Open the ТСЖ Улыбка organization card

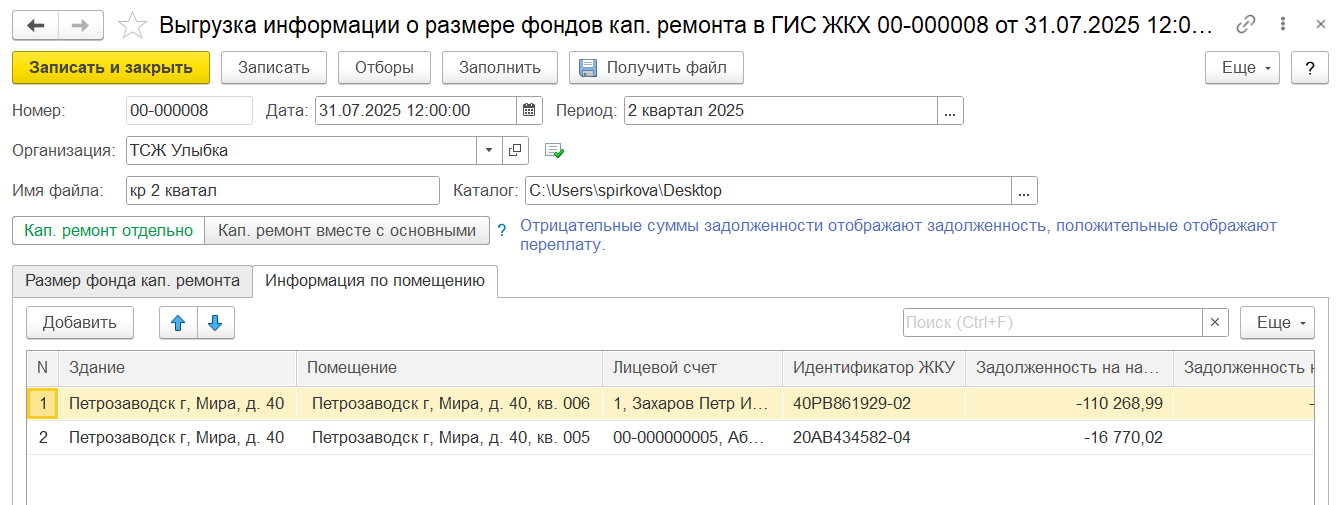[515, 151]
